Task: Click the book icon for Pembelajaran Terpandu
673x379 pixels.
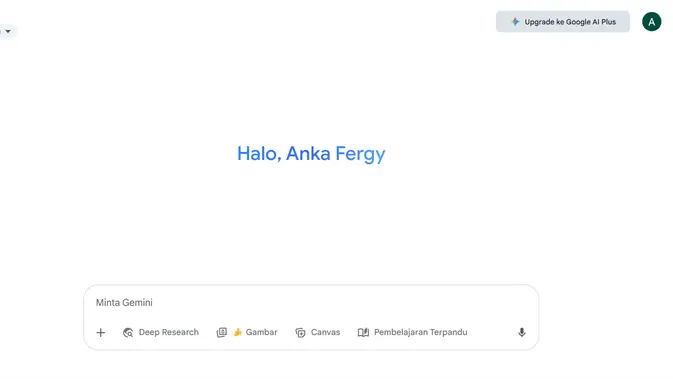Action: (x=363, y=332)
